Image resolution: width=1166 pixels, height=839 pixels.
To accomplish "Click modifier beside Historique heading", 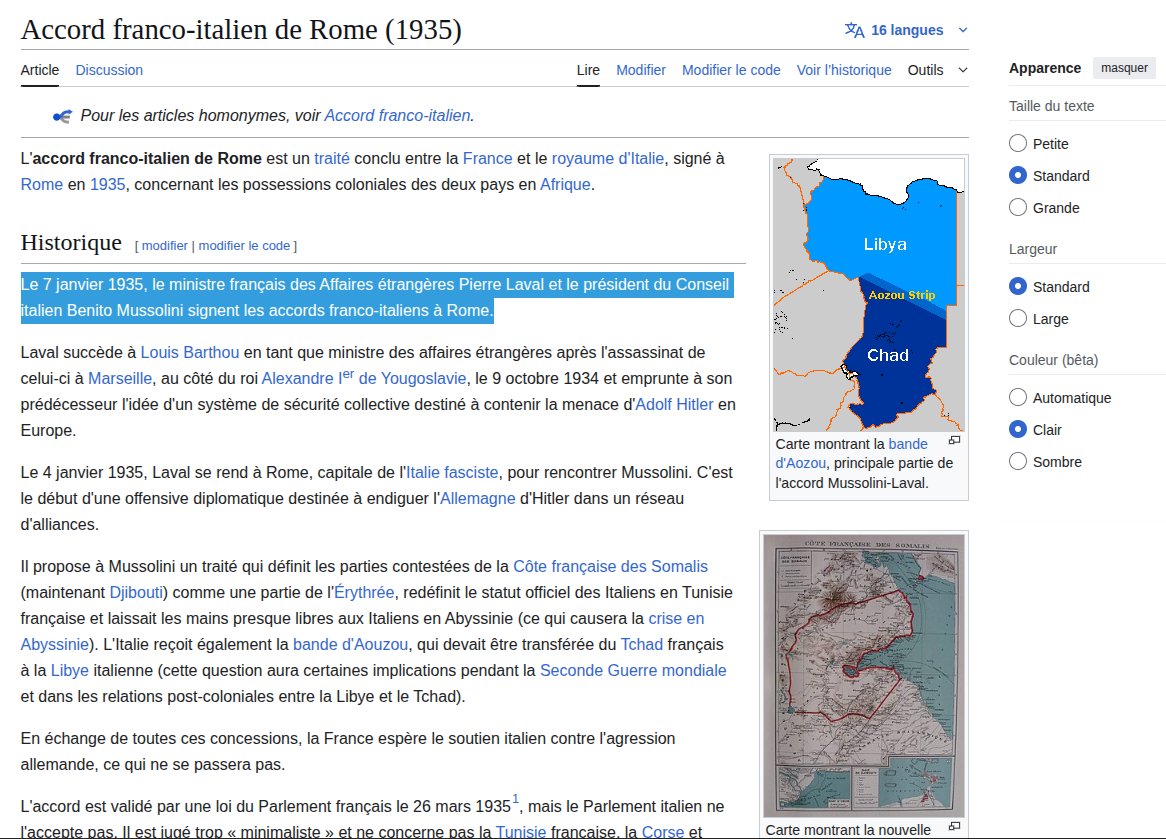I will [x=164, y=245].
